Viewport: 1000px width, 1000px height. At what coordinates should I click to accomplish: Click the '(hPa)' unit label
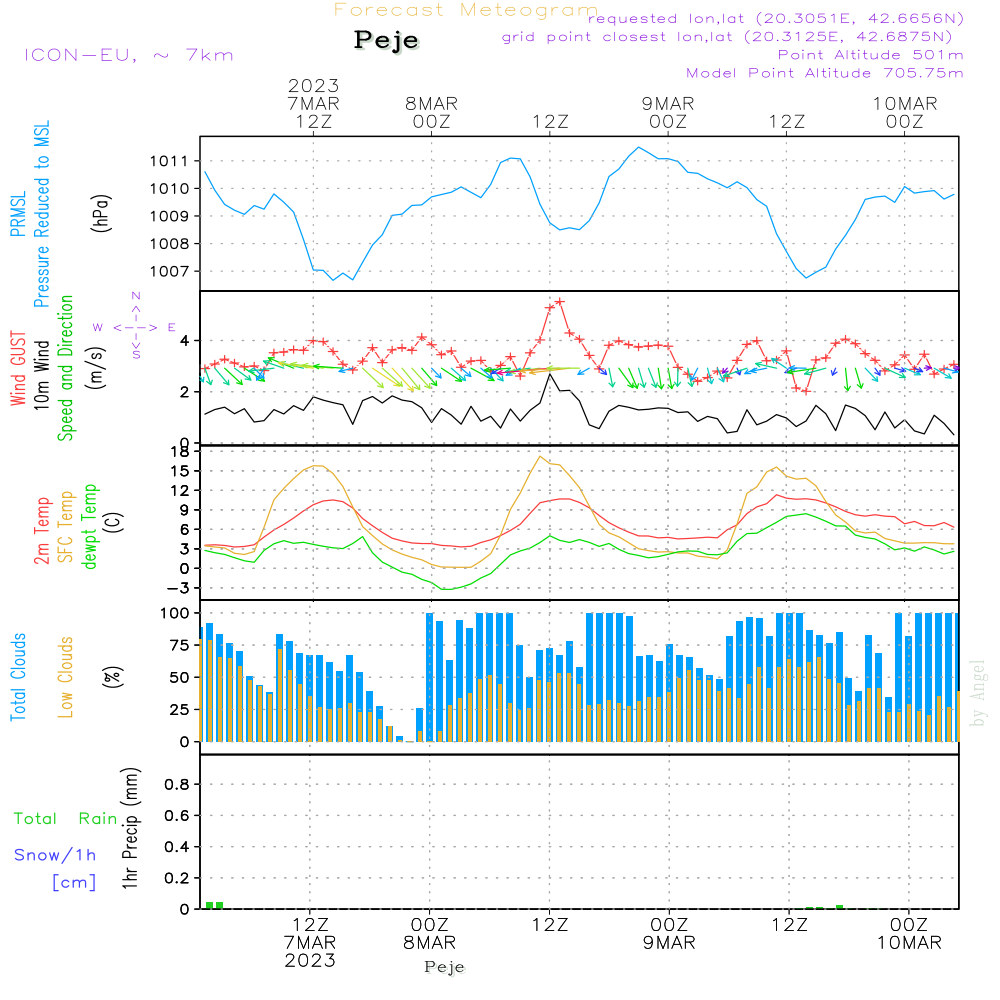(x=101, y=213)
